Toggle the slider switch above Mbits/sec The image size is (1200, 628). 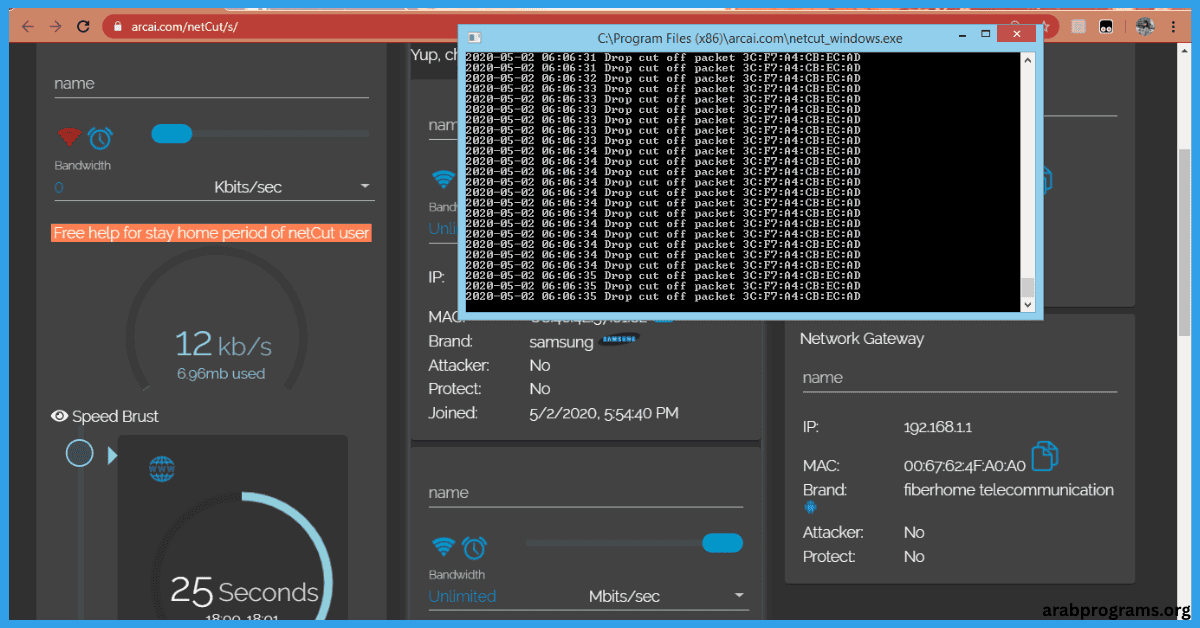point(722,543)
